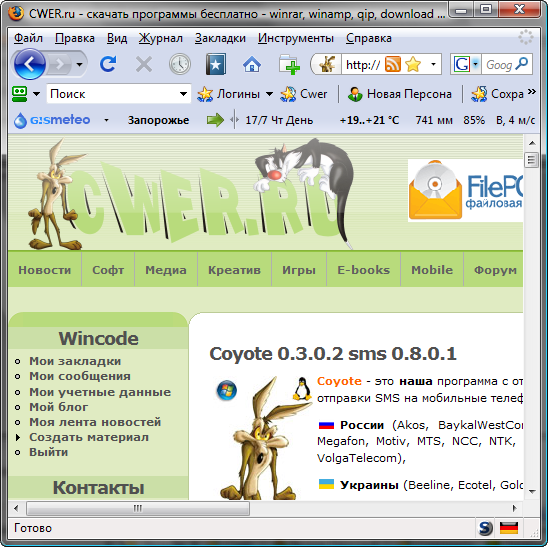This screenshot has width=548, height=547.
Task: Stop loading with the grey X icon
Action: (x=144, y=65)
